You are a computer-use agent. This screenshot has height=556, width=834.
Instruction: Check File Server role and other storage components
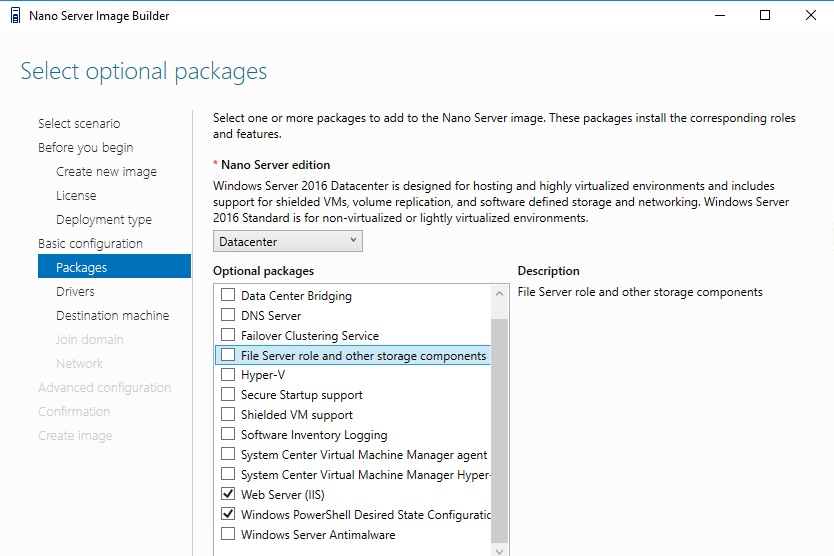click(x=228, y=355)
